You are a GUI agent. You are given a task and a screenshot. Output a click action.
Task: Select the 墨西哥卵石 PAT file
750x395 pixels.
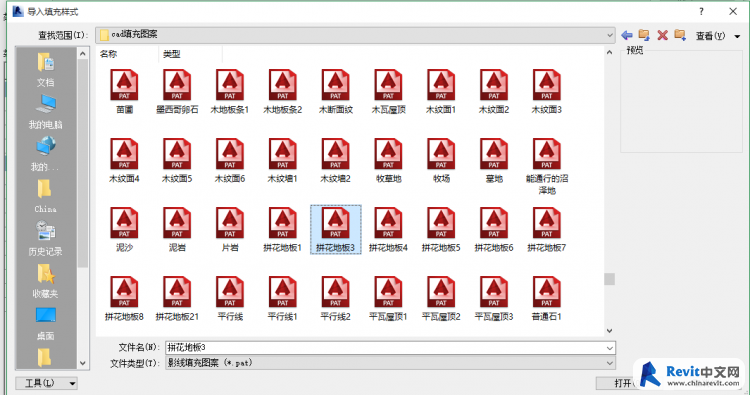pos(177,91)
